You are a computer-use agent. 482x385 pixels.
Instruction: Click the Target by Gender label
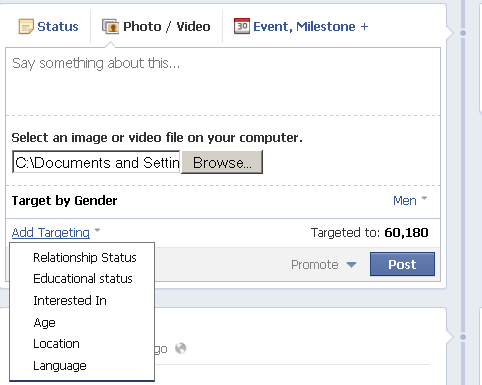64,201
